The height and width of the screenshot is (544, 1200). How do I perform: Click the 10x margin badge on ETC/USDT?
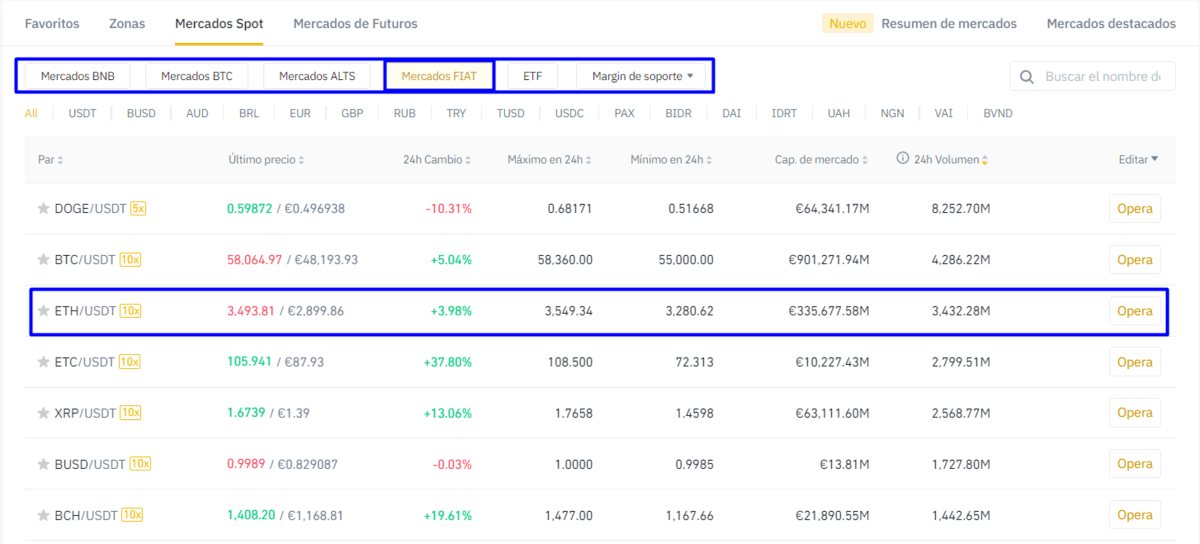(131, 362)
